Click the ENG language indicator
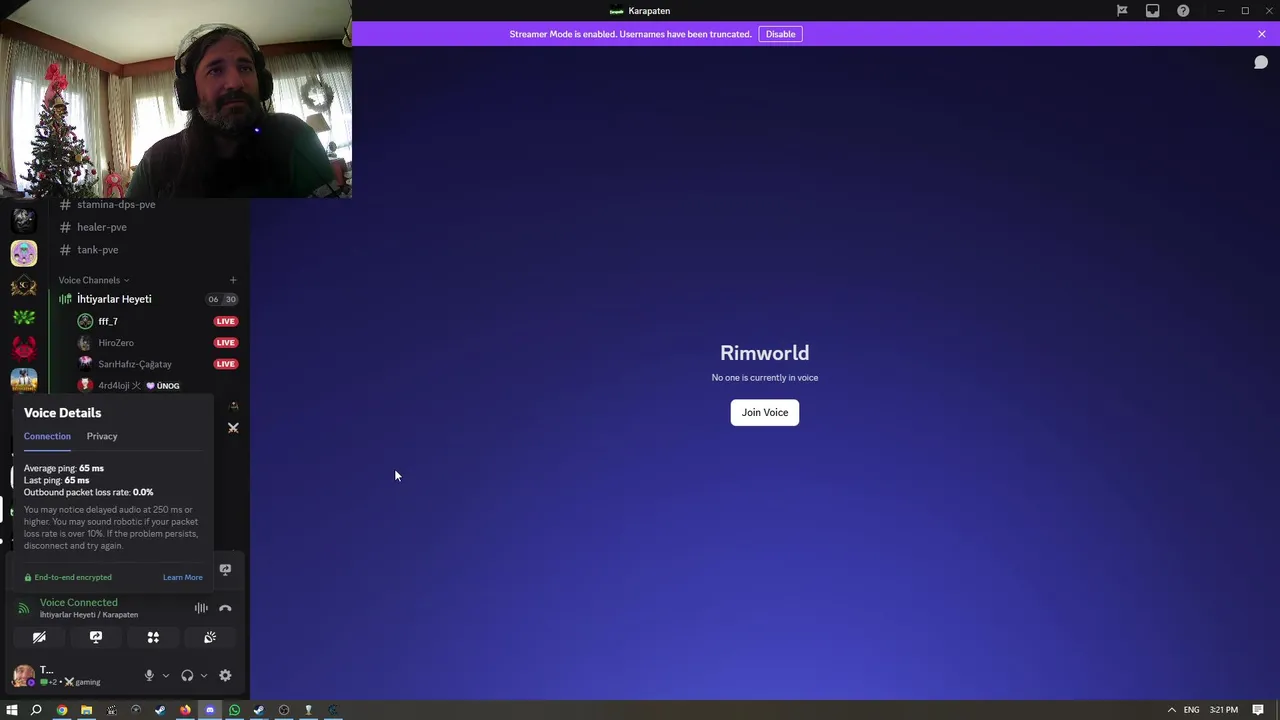Image resolution: width=1280 pixels, height=720 pixels. (x=1192, y=710)
